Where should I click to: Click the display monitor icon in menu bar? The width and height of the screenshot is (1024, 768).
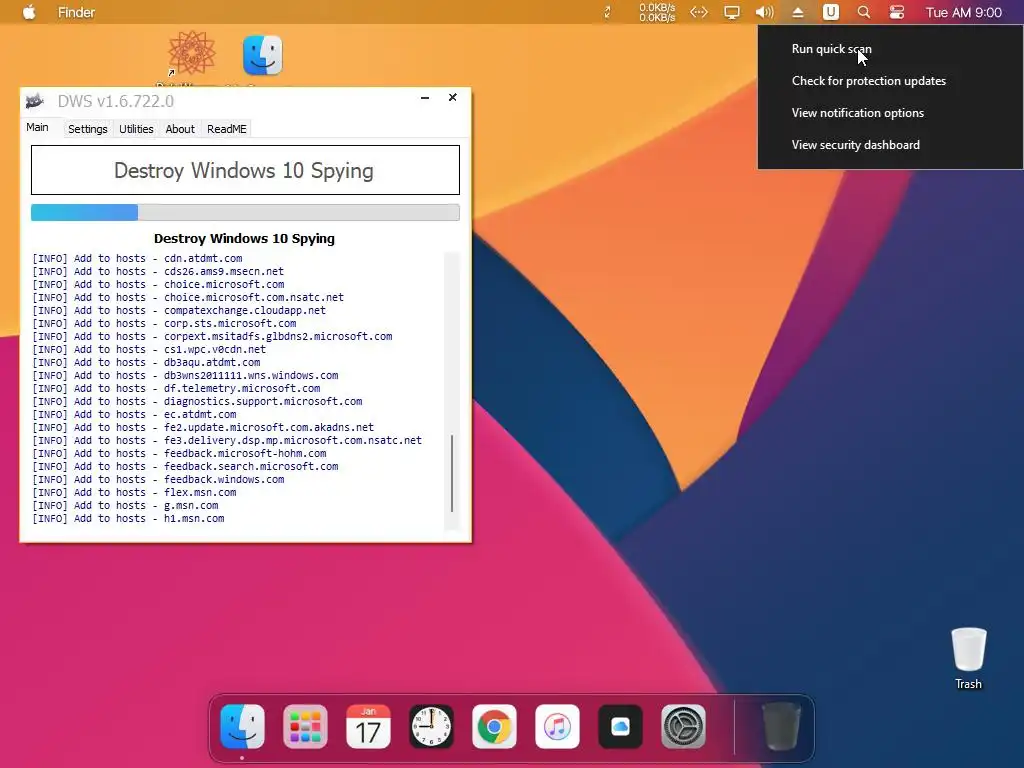pos(732,12)
